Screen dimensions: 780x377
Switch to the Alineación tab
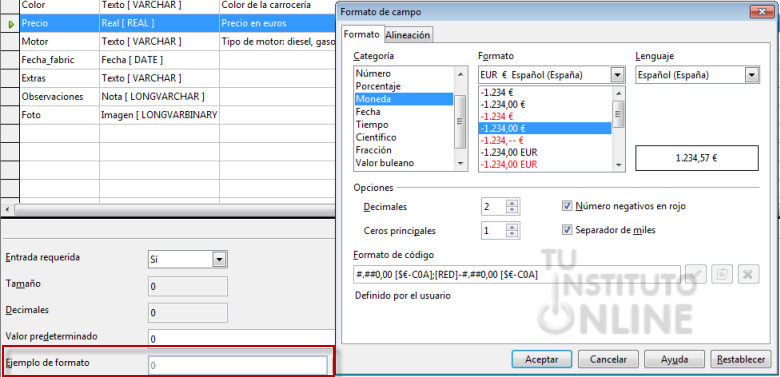click(x=408, y=35)
